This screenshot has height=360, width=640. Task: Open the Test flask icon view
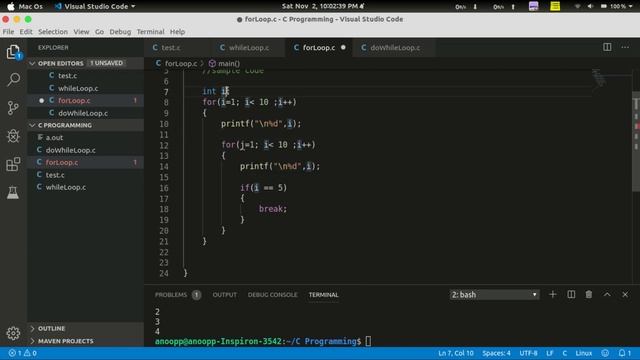[13, 192]
